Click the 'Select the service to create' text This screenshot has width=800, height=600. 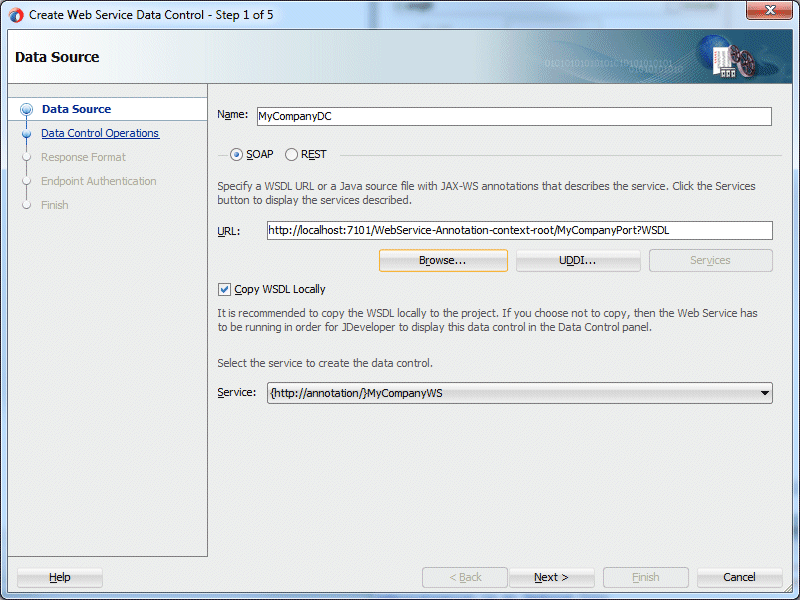pyautogui.click(x=325, y=363)
